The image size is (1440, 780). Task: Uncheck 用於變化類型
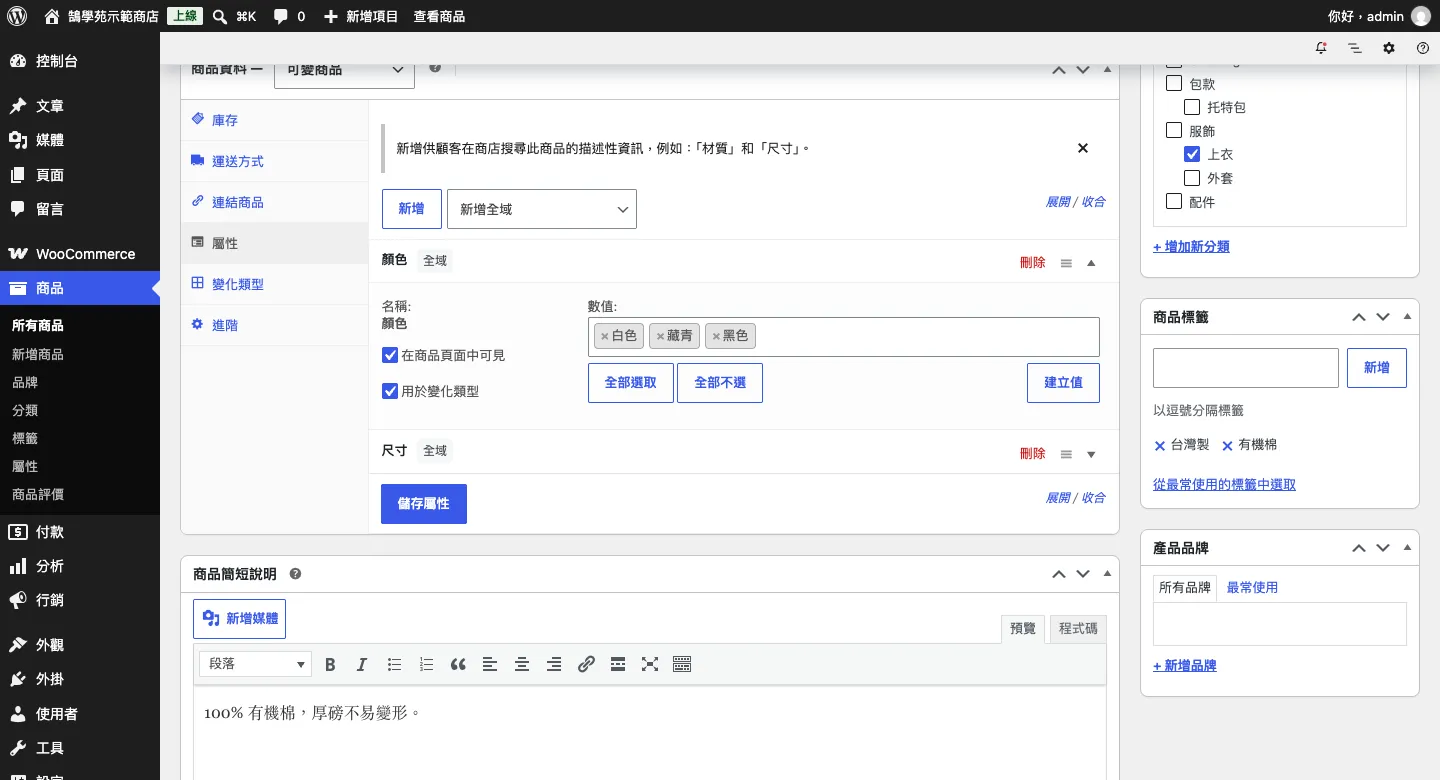[391, 391]
